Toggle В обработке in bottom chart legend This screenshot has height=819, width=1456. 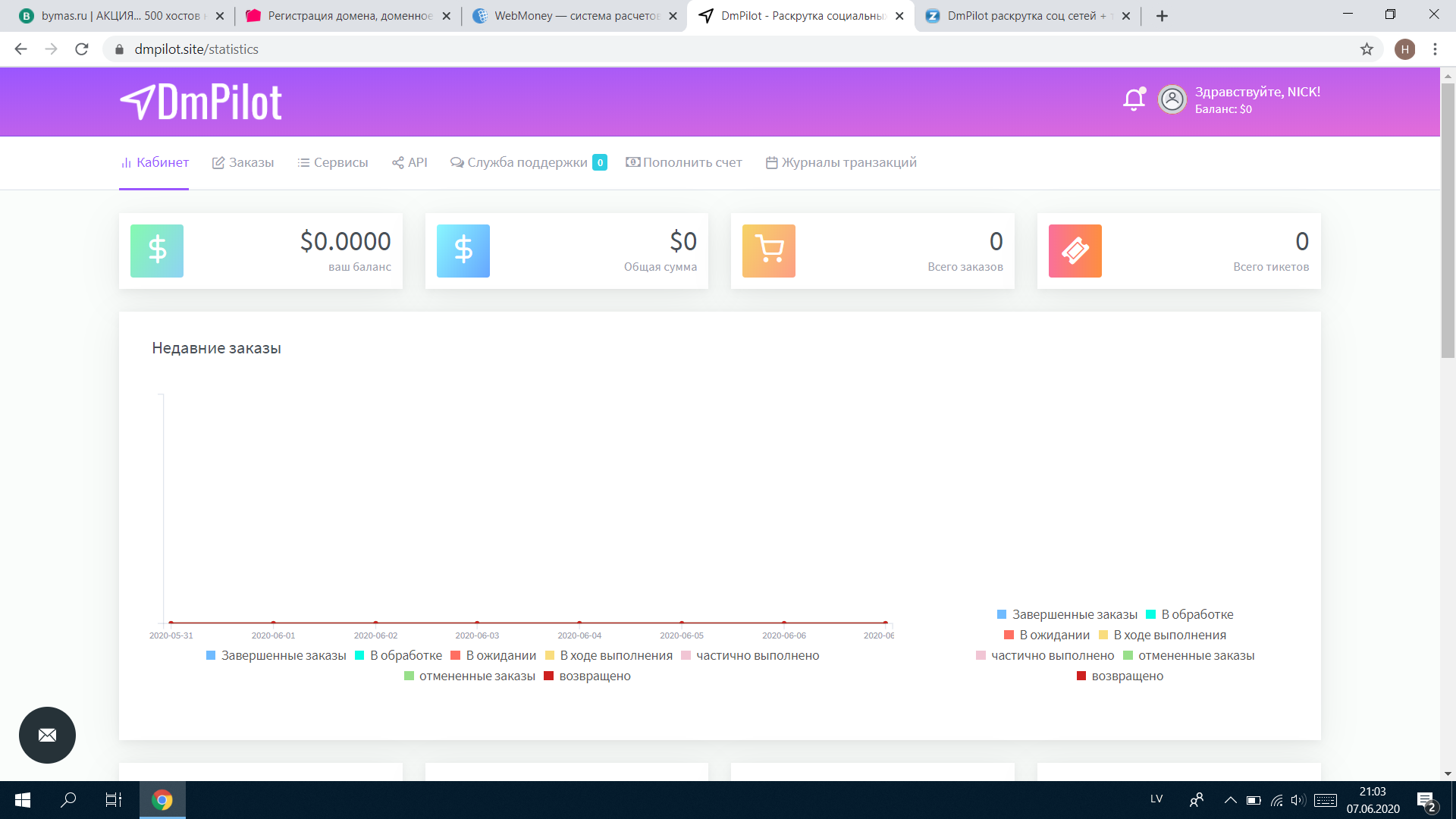pos(398,655)
